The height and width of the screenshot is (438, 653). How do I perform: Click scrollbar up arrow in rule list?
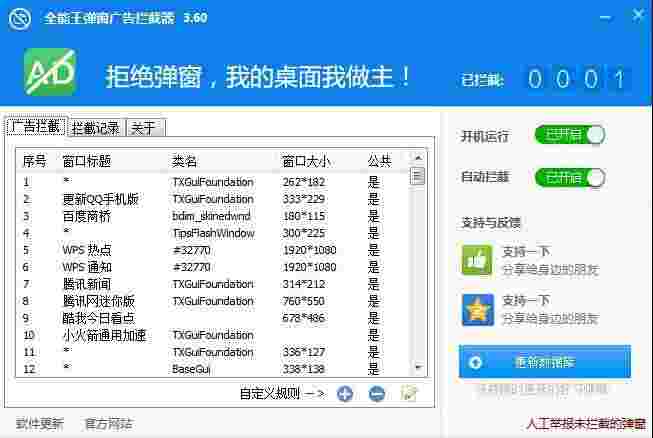click(418, 158)
